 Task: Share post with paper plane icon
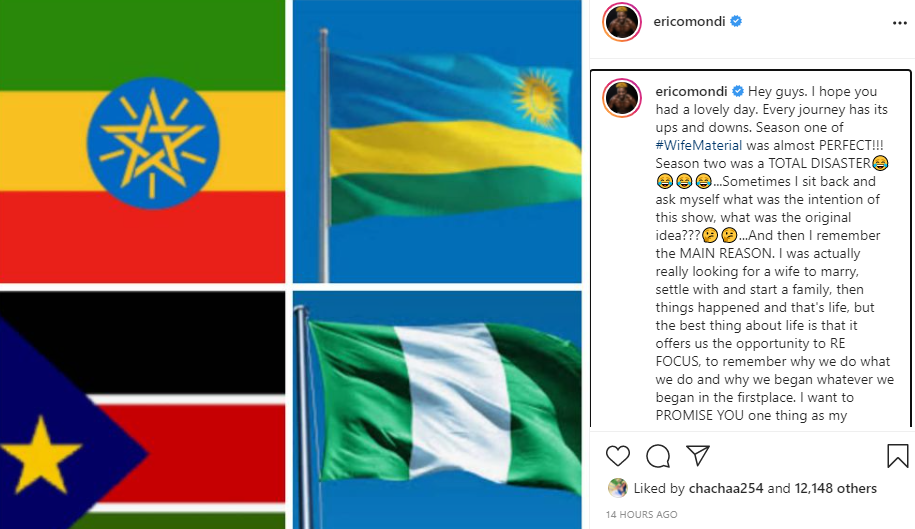coord(697,455)
